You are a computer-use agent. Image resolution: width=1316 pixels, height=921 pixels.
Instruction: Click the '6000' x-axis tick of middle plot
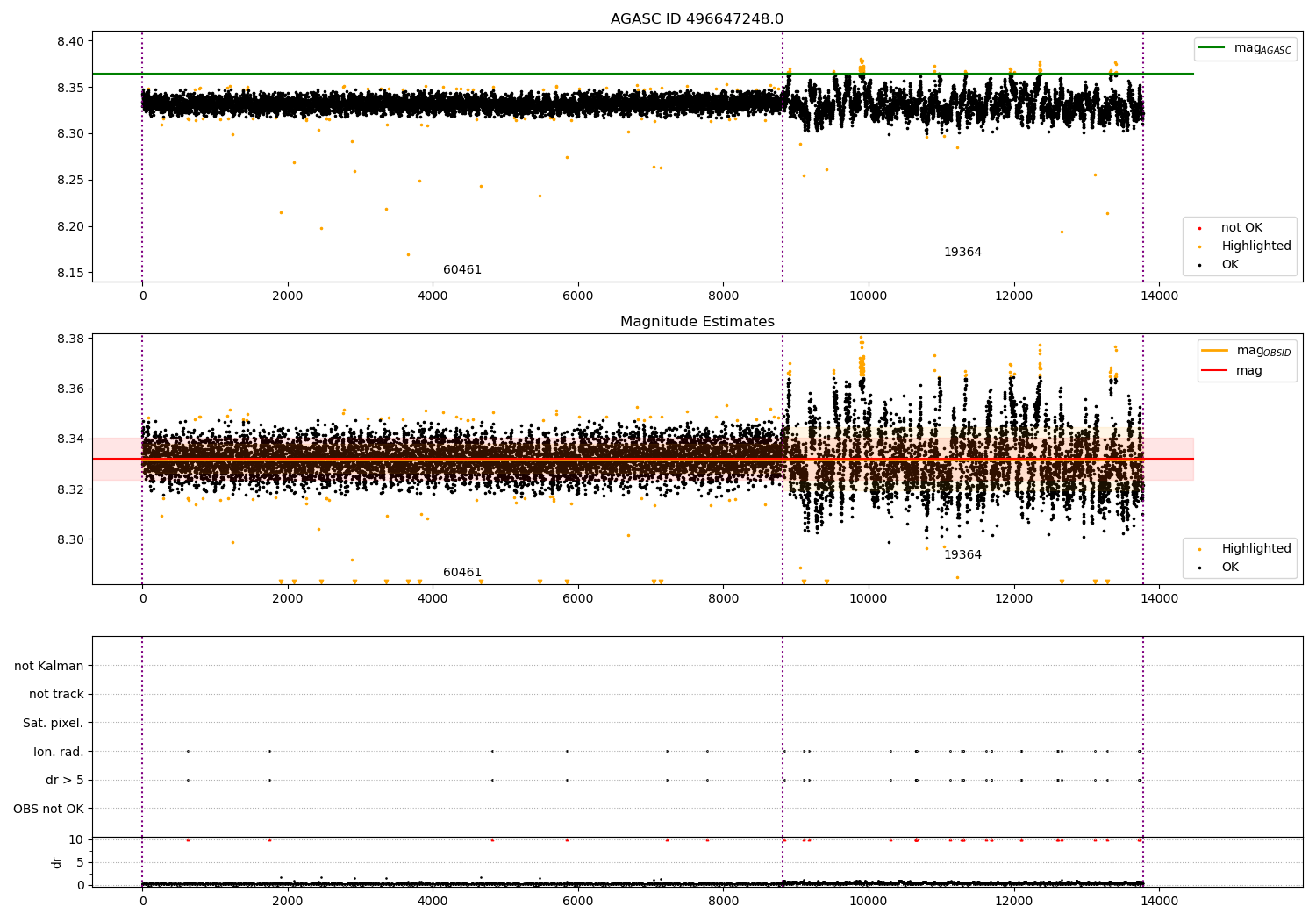(x=578, y=599)
